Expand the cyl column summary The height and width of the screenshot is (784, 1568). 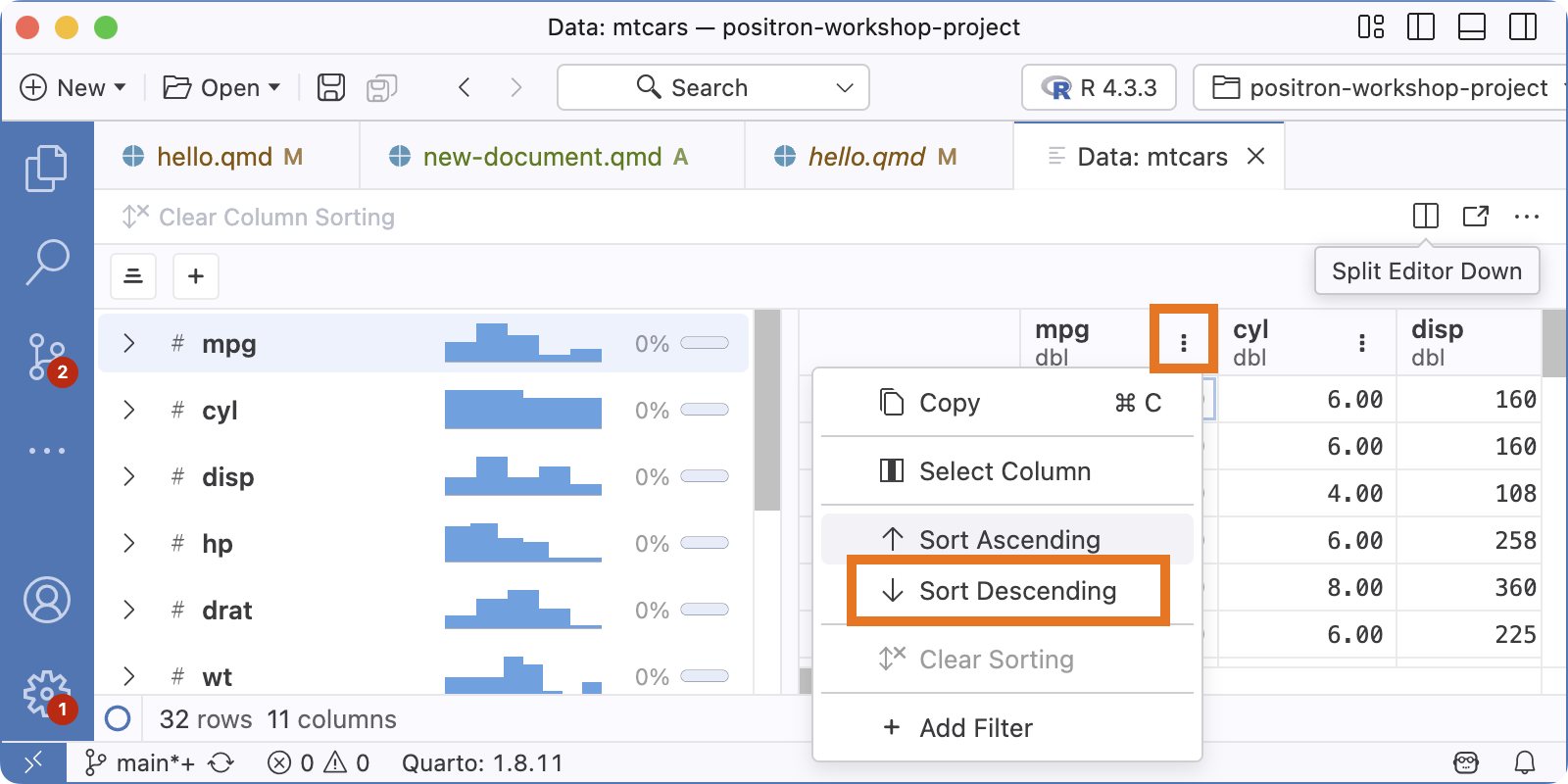128,410
